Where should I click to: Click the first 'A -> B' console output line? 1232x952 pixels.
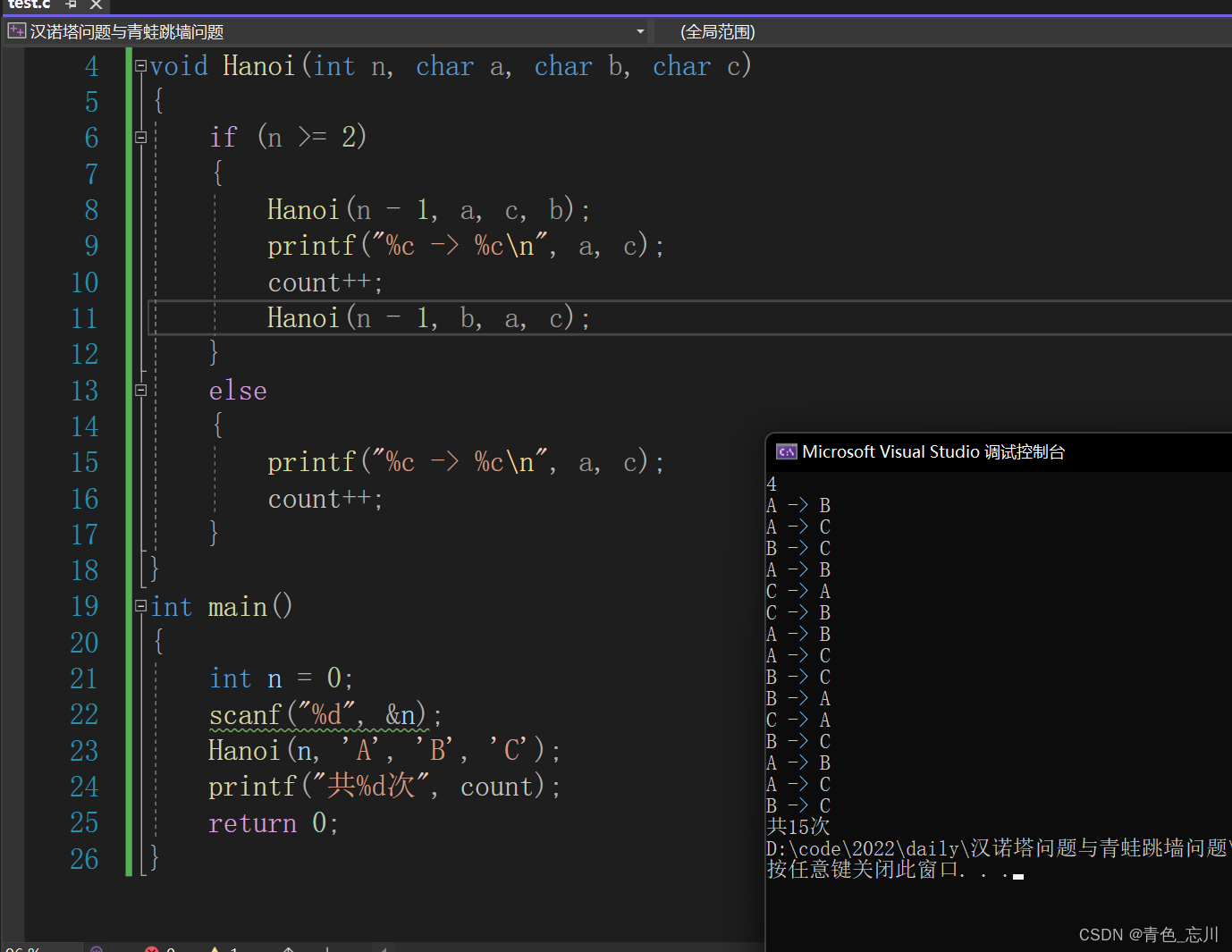tap(798, 506)
